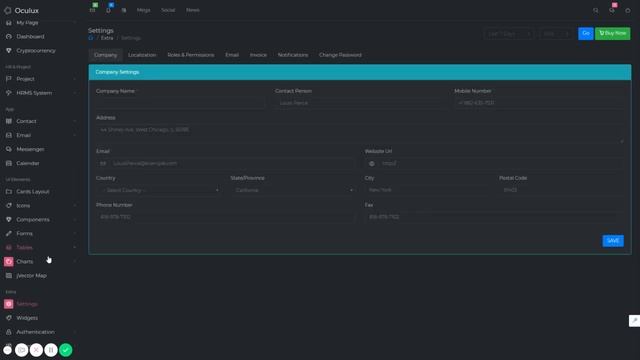Expand the Charts submenu arrow

click(75, 262)
